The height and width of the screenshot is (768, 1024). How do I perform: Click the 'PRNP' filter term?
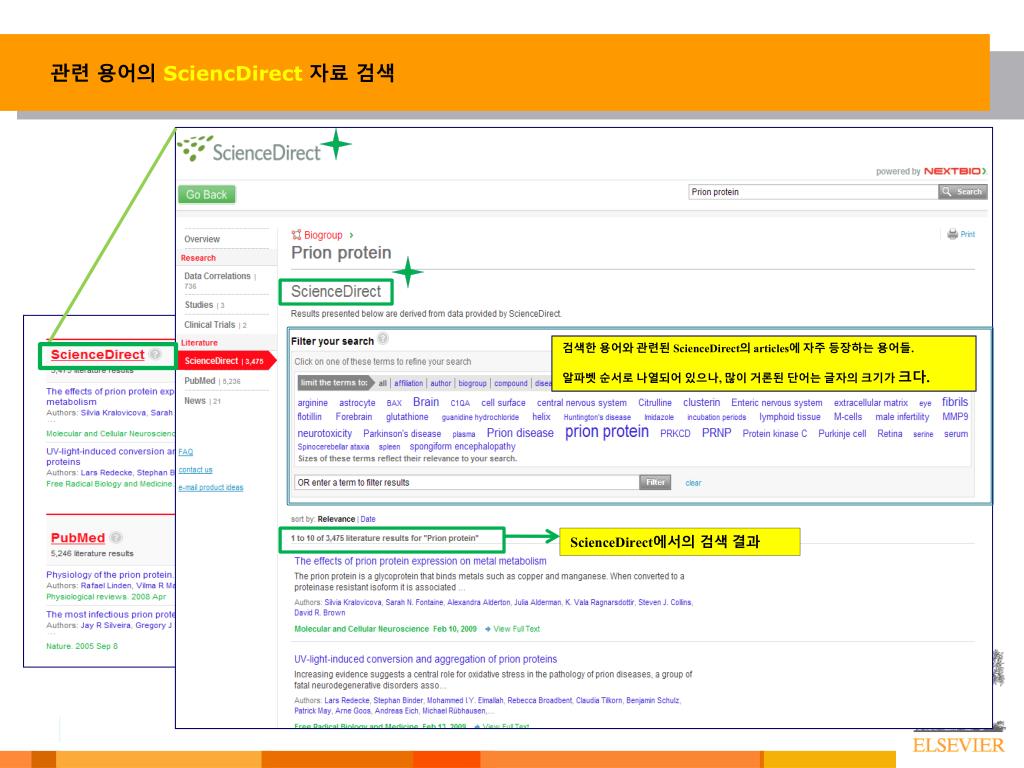716,433
